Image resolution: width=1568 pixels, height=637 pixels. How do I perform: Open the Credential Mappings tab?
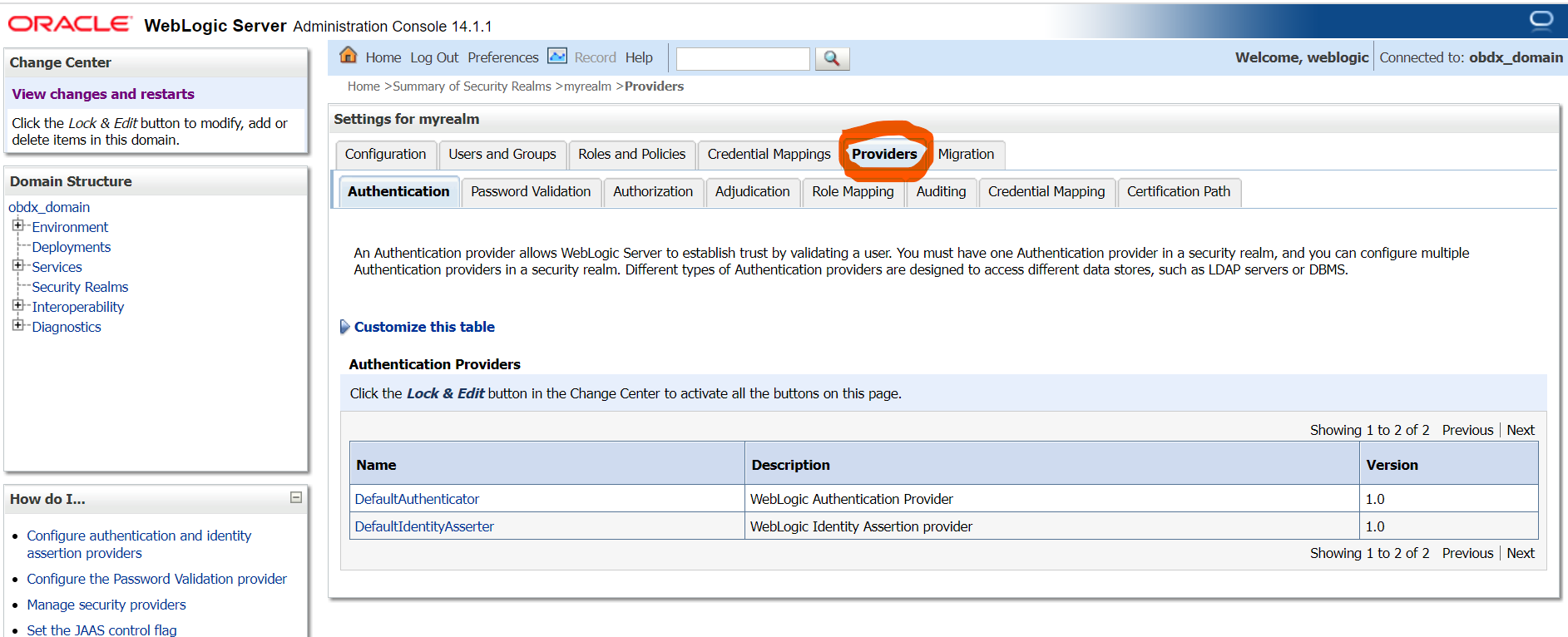coord(769,155)
